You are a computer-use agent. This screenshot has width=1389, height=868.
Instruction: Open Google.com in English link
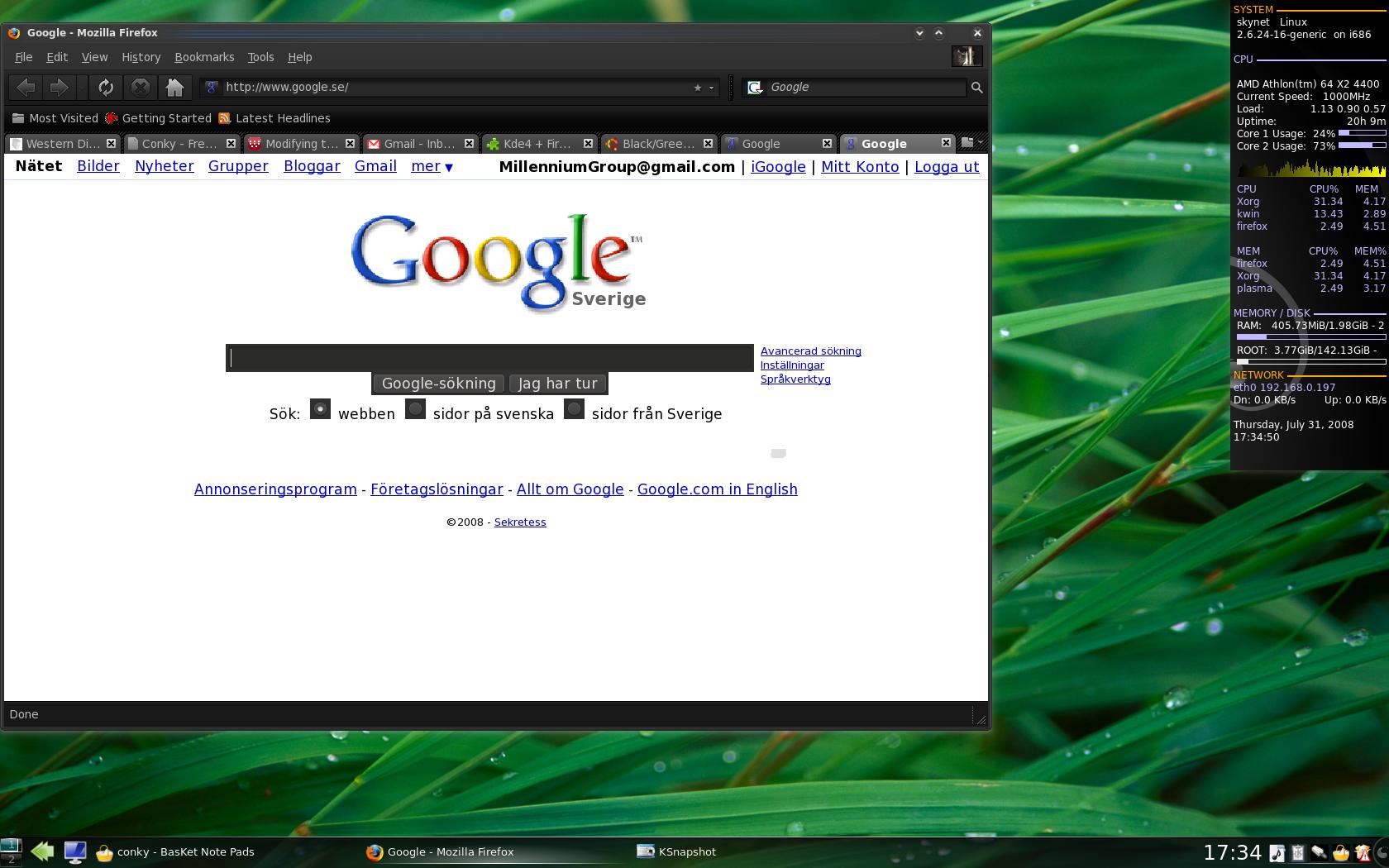717,489
